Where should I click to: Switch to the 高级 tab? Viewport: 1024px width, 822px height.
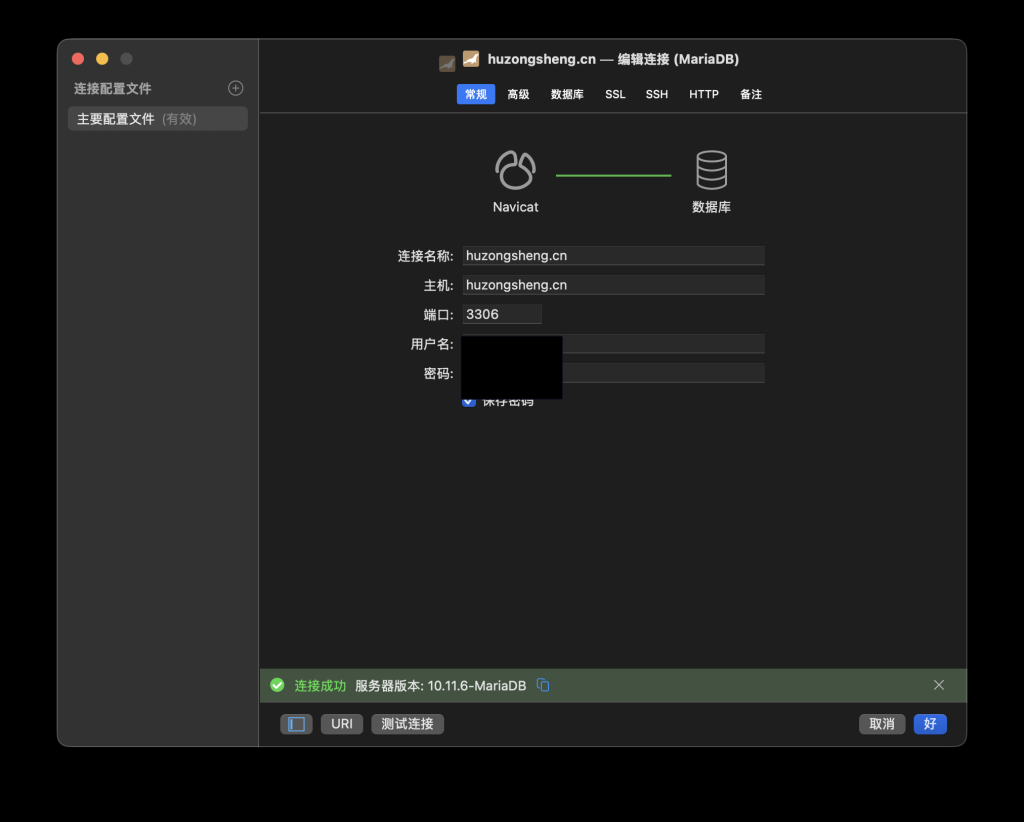point(518,94)
